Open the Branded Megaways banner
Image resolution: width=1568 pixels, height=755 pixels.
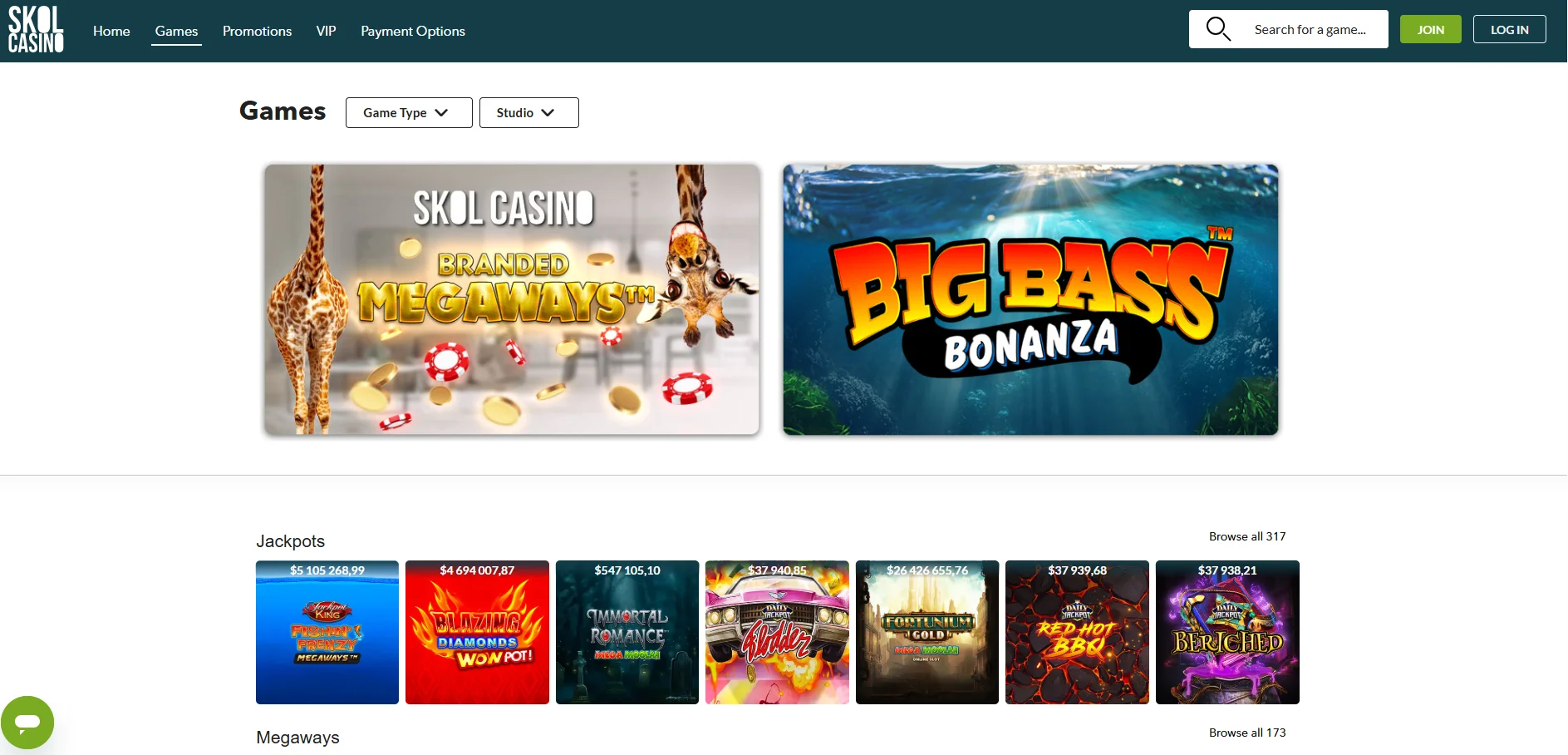coord(512,299)
